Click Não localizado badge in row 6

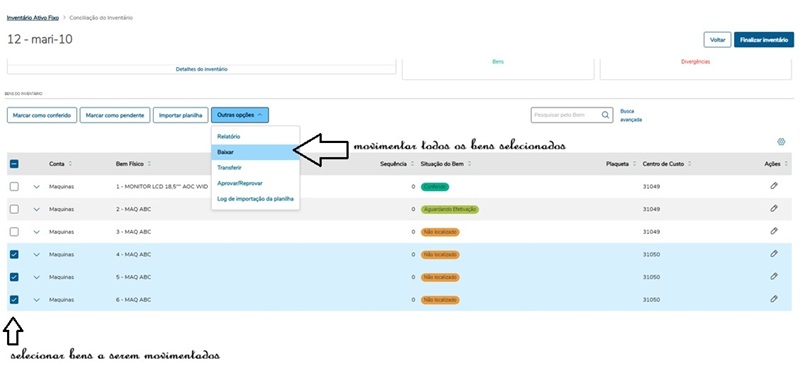pyautogui.click(x=440, y=299)
